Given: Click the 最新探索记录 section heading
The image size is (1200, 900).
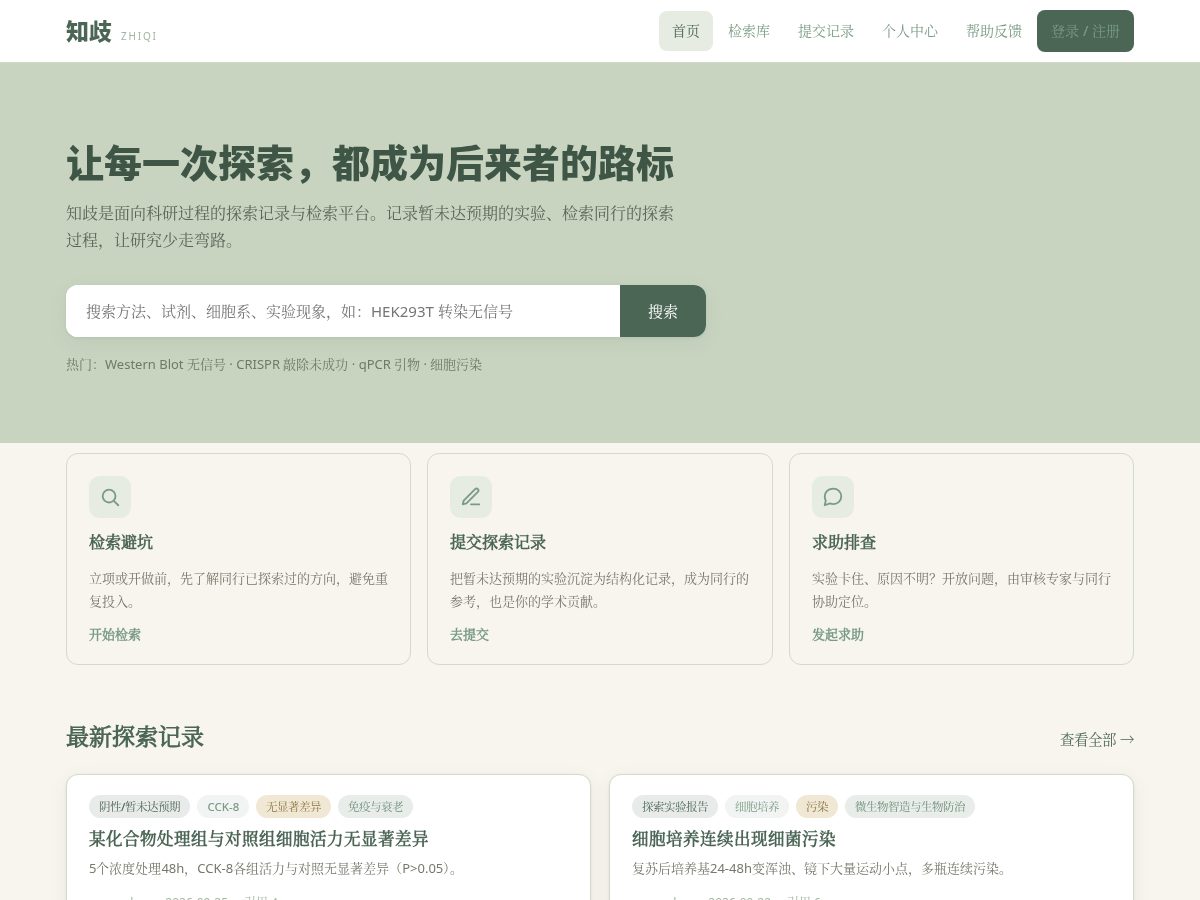Looking at the screenshot, I should (135, 737).
